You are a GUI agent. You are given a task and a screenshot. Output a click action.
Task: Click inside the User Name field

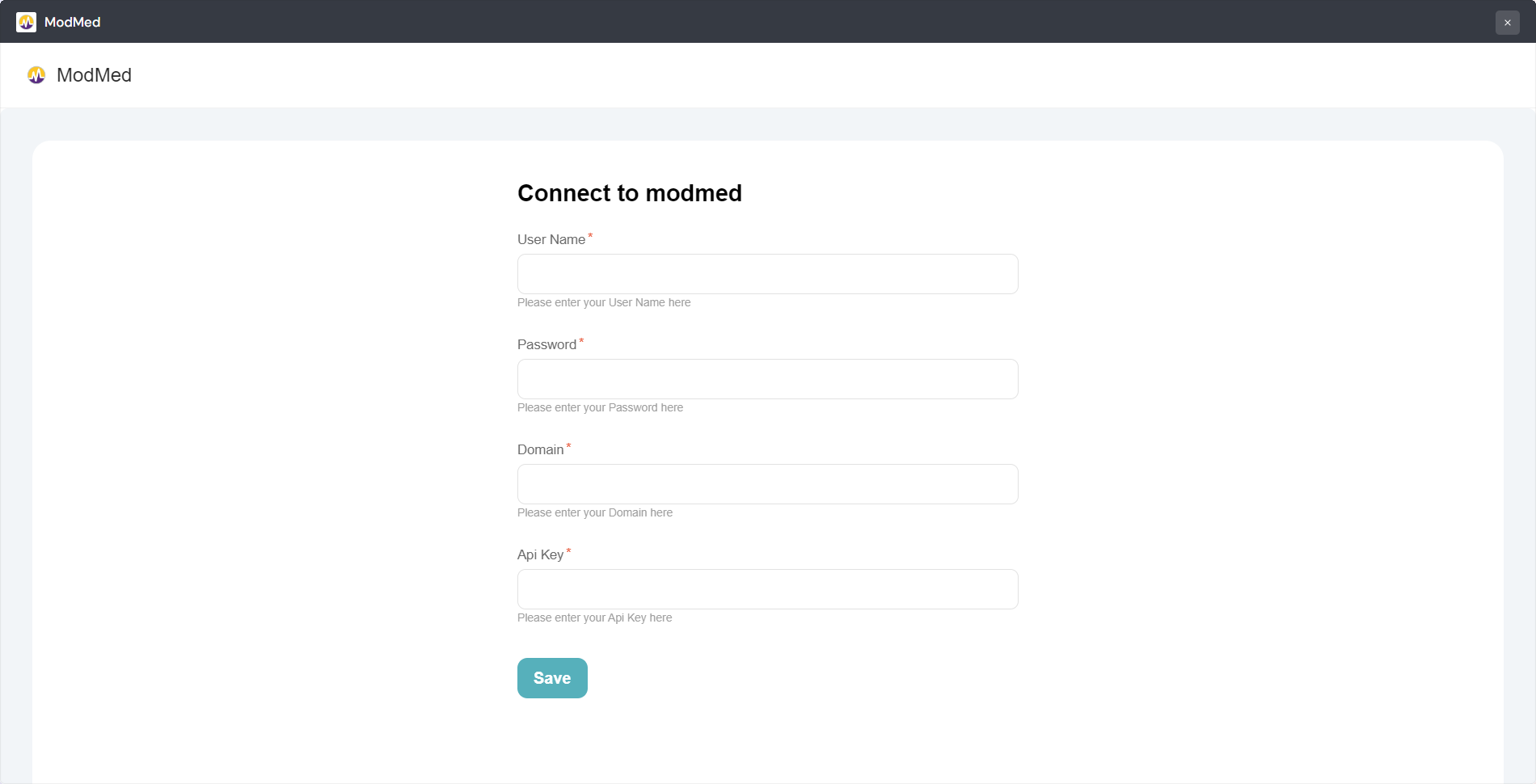[767, 273]
